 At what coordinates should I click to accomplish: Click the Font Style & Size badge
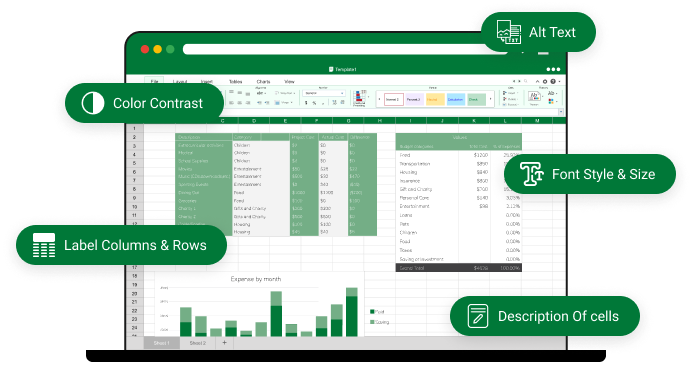(x=590, y=174)
